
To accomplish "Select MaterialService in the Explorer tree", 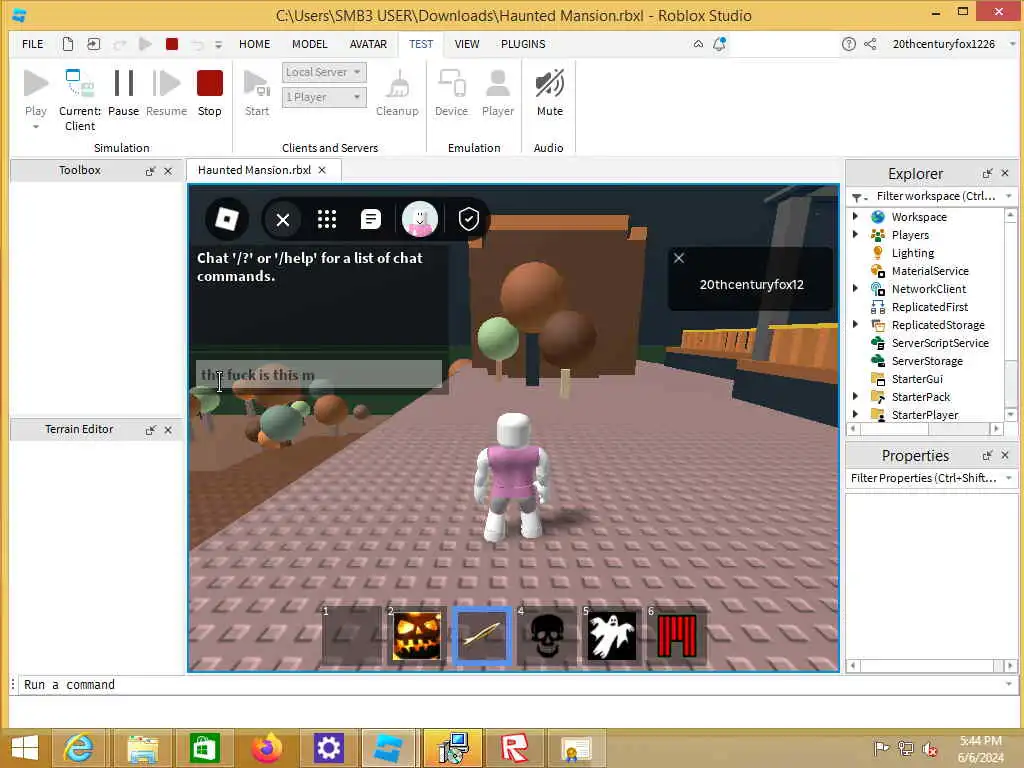I will (x=929, y=270).
